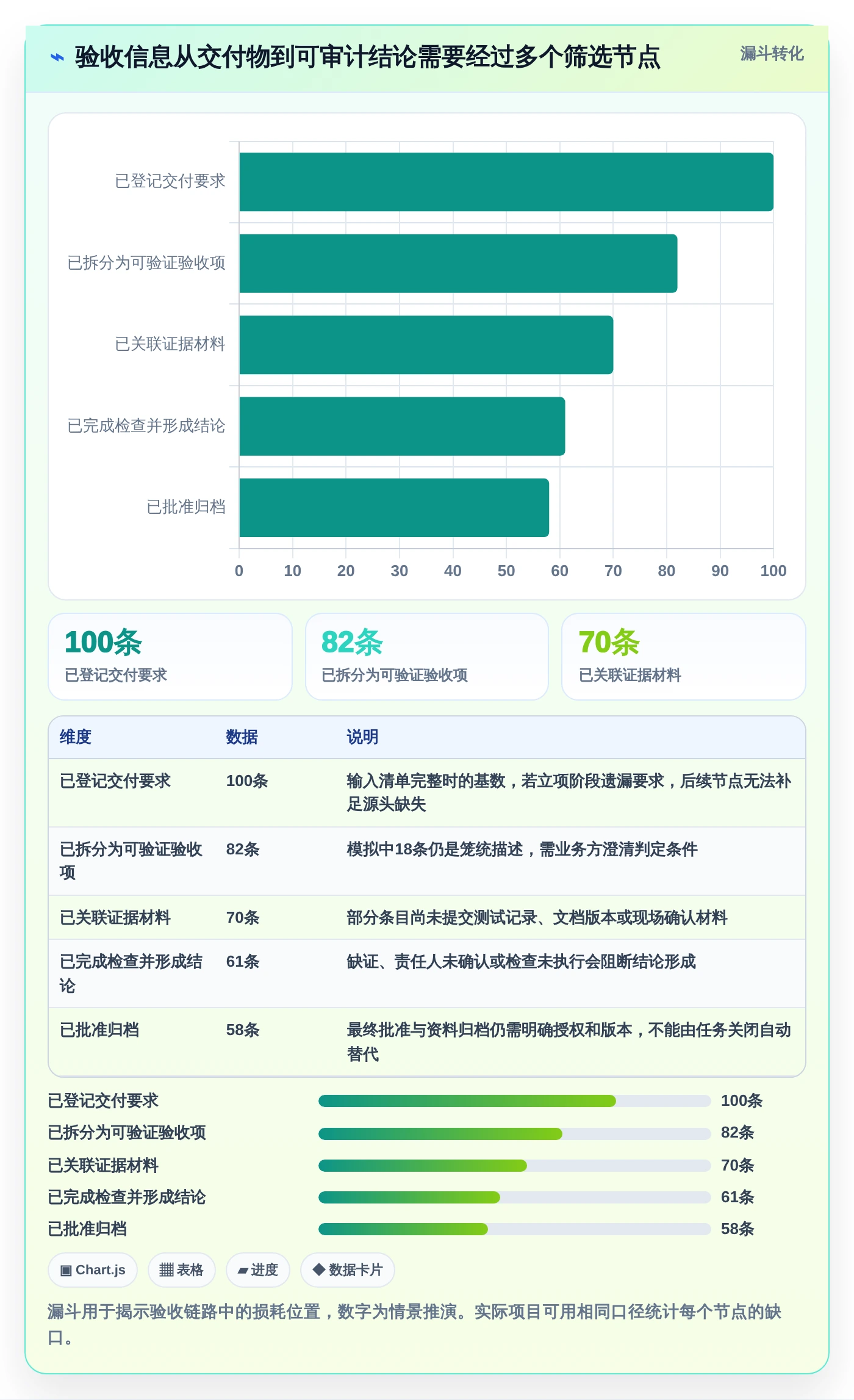Click the 已关联证据材料 progress bar
Image resolution: width=854 pixels, height=1400 pixels.
(514, 1165)
